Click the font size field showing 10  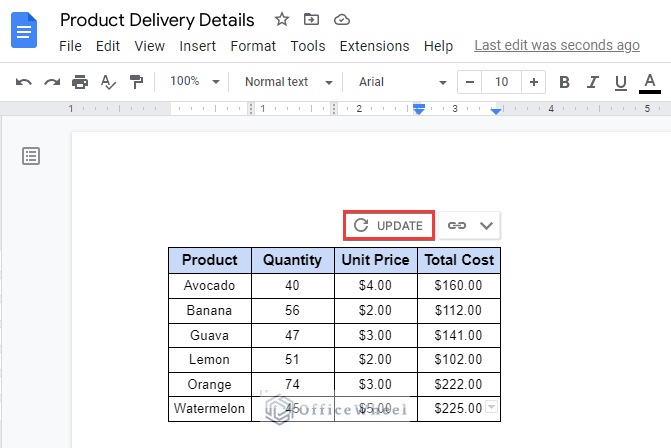pos(502,82)
